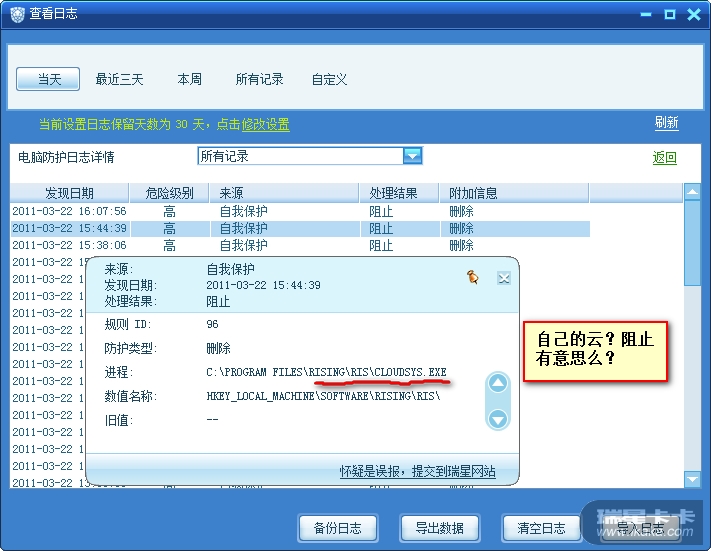Select log row 2011-03-22 15:38:06
The image size is (711, 551).
click(x=300, y=245)
